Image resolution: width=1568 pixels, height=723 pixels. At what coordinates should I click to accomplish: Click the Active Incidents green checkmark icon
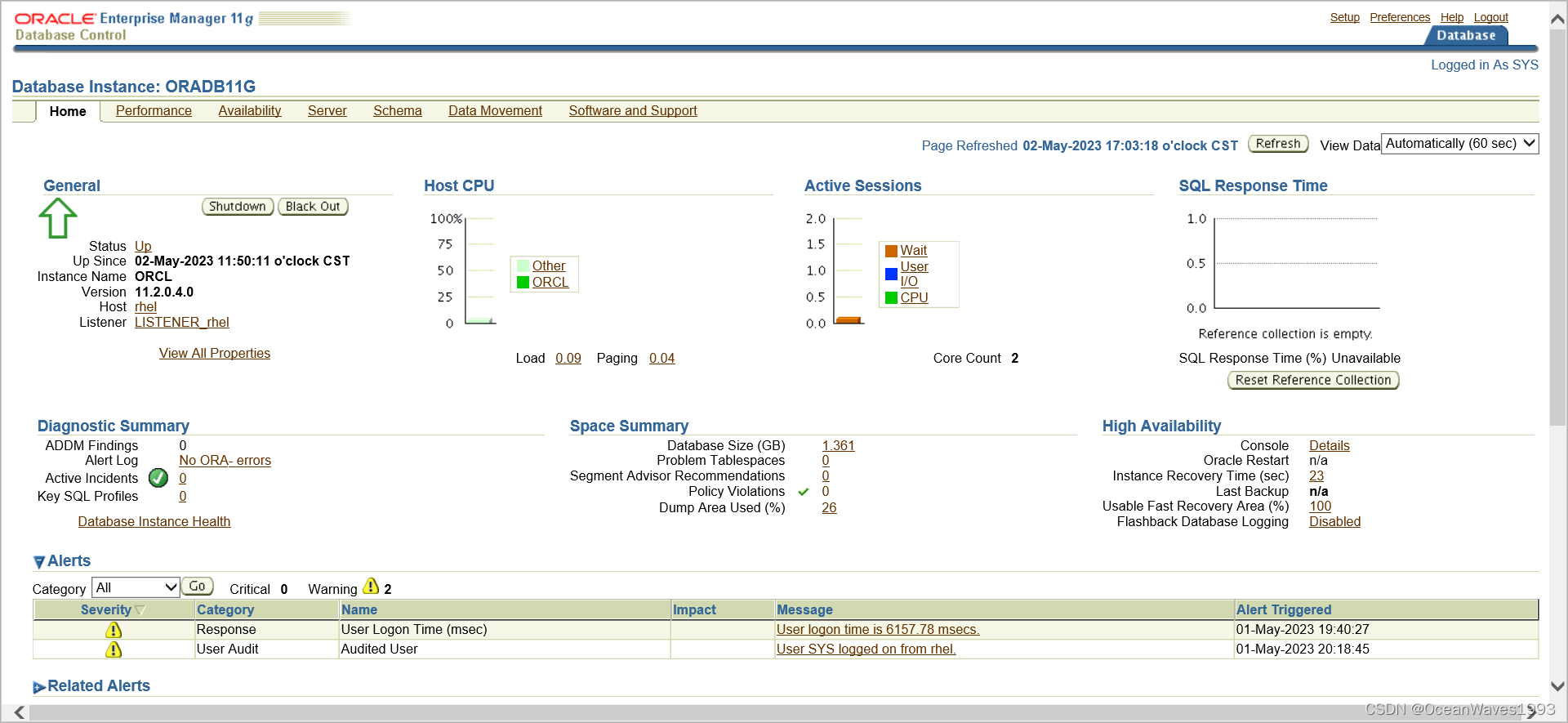158,478
